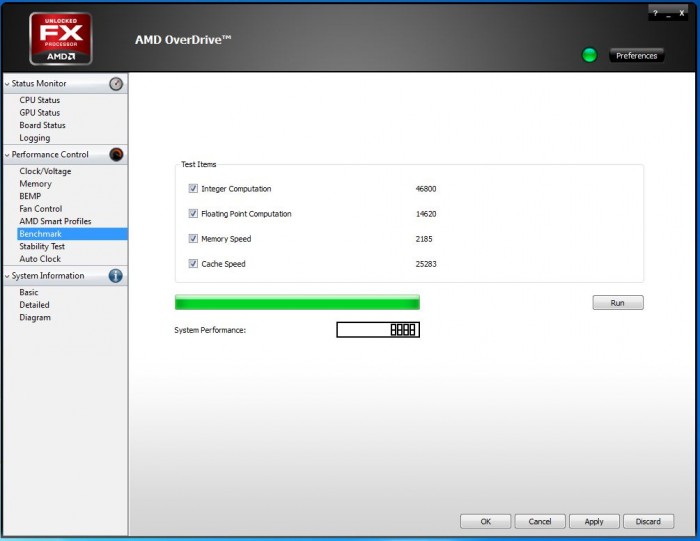Open the Logging page

34,138
